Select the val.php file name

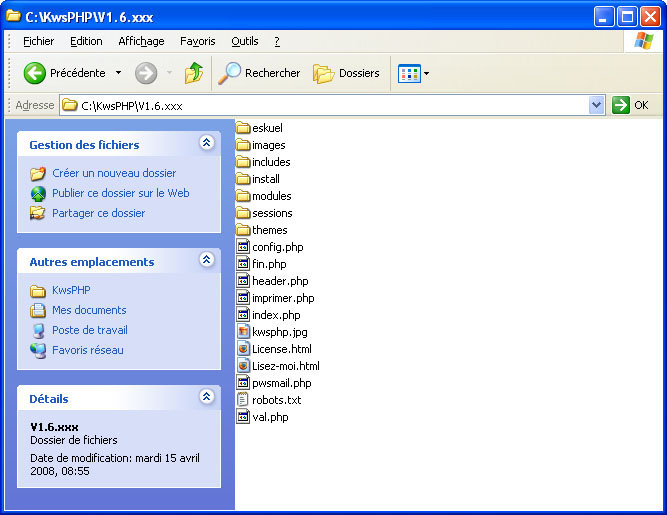[x=270, y=417]
